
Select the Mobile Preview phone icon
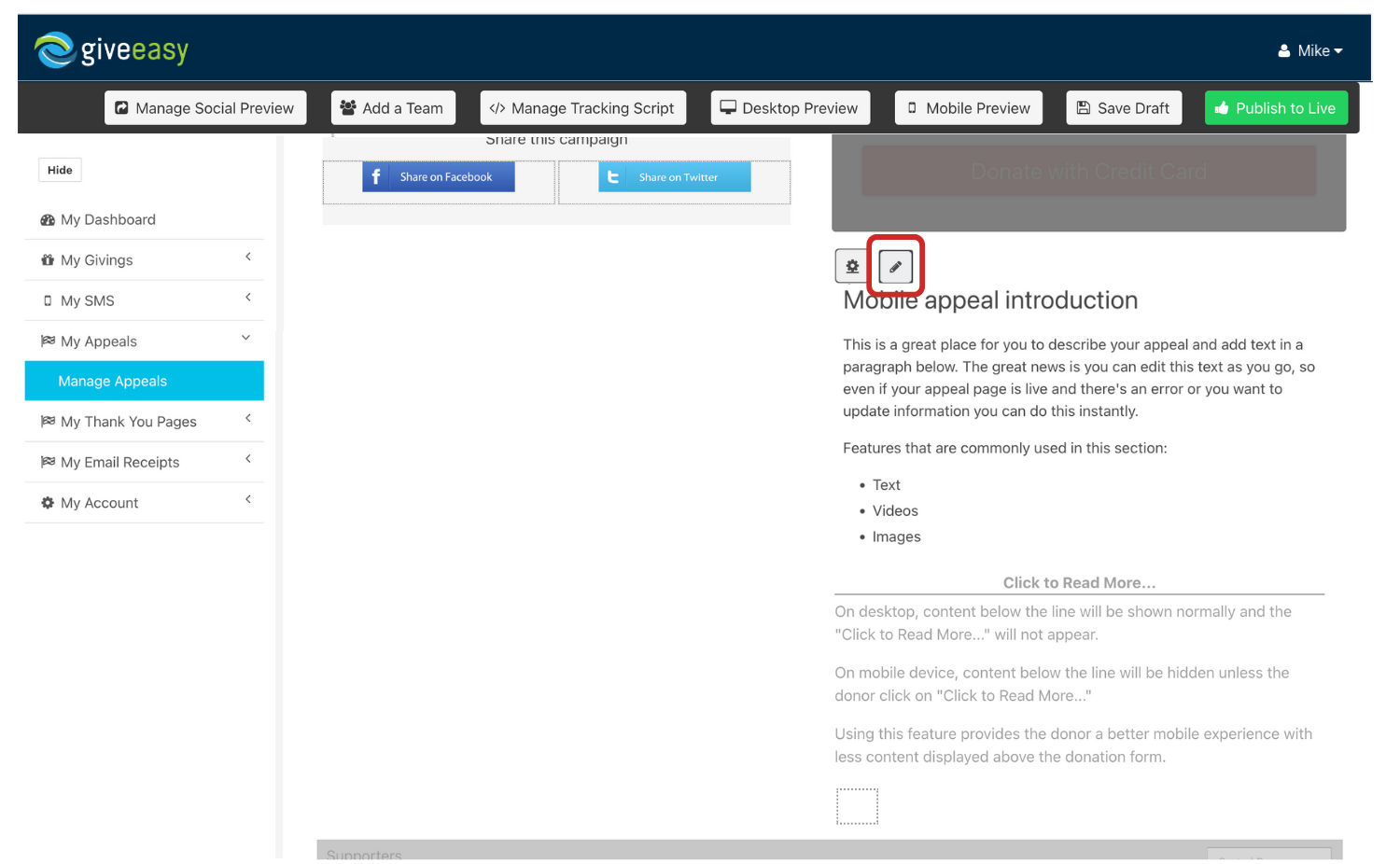912,107
